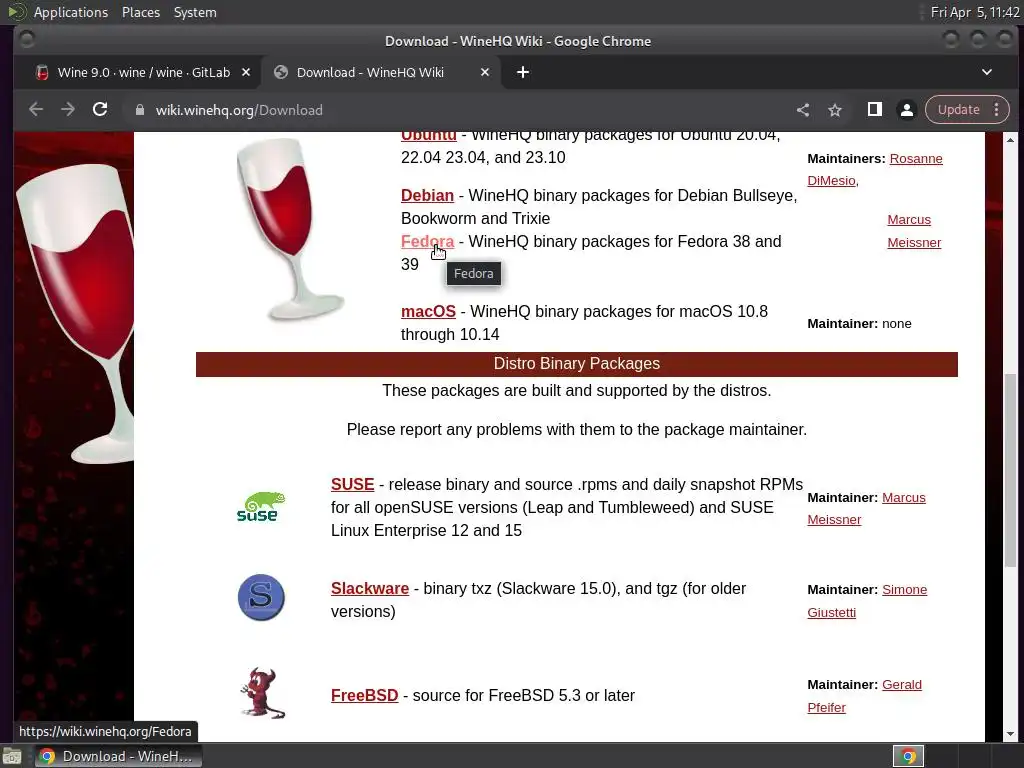This screenshot has height=768, width=1024.
Task: Open the SUSE packages link
Action: [353, 484]
